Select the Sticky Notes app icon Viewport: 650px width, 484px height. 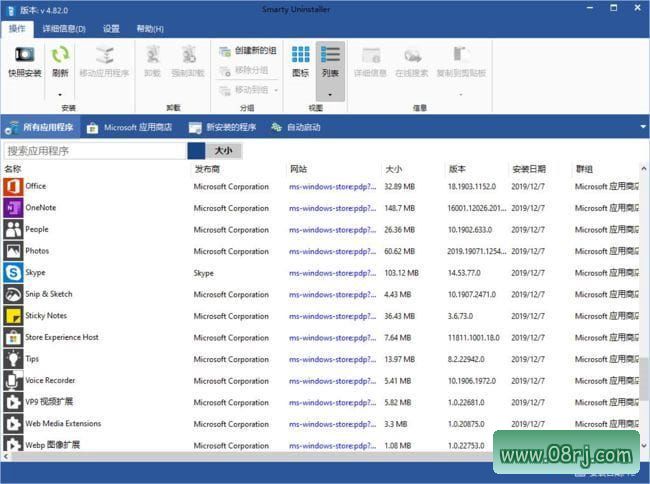tap(13, 316)
